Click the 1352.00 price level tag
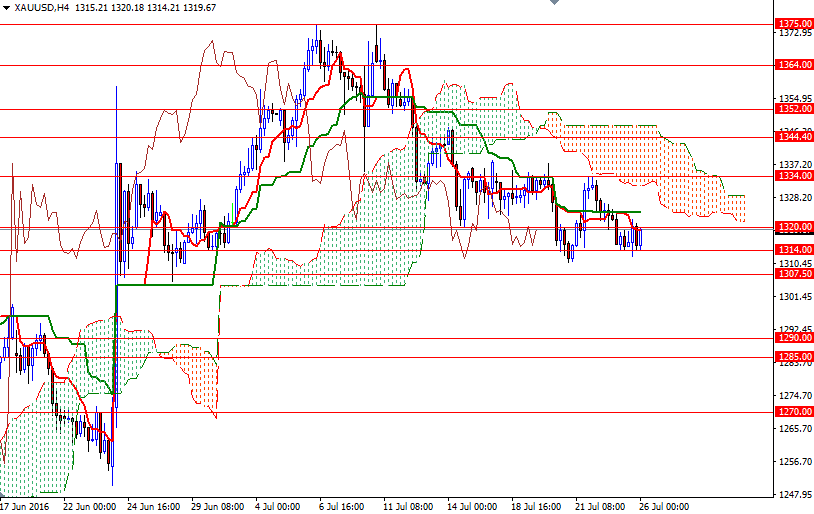 pos(794,109)
